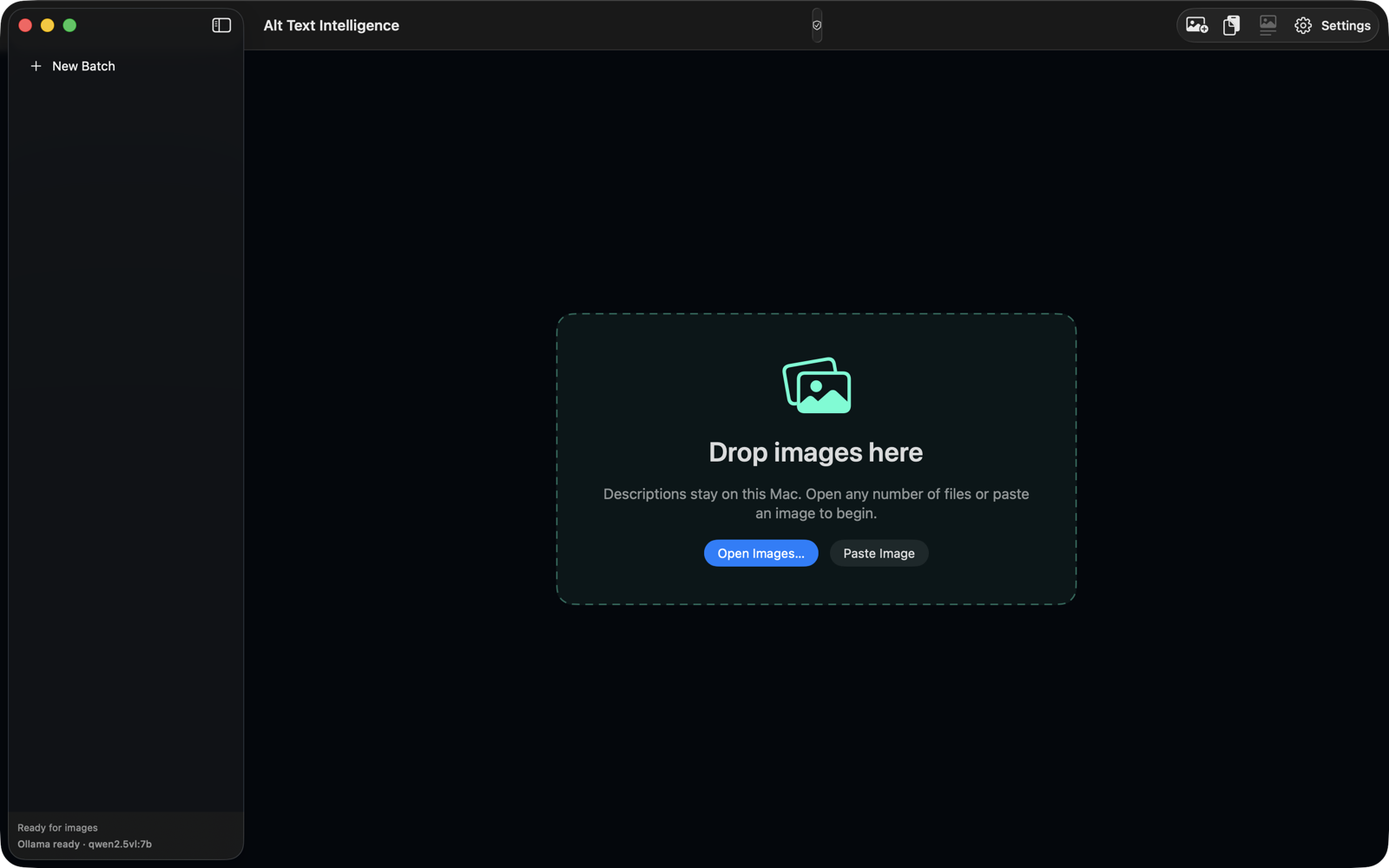The height and width of the screenshot is (868, 1389).
Task: Click the 'Alt Text Intelligence' window title
Action: [332, 25]
